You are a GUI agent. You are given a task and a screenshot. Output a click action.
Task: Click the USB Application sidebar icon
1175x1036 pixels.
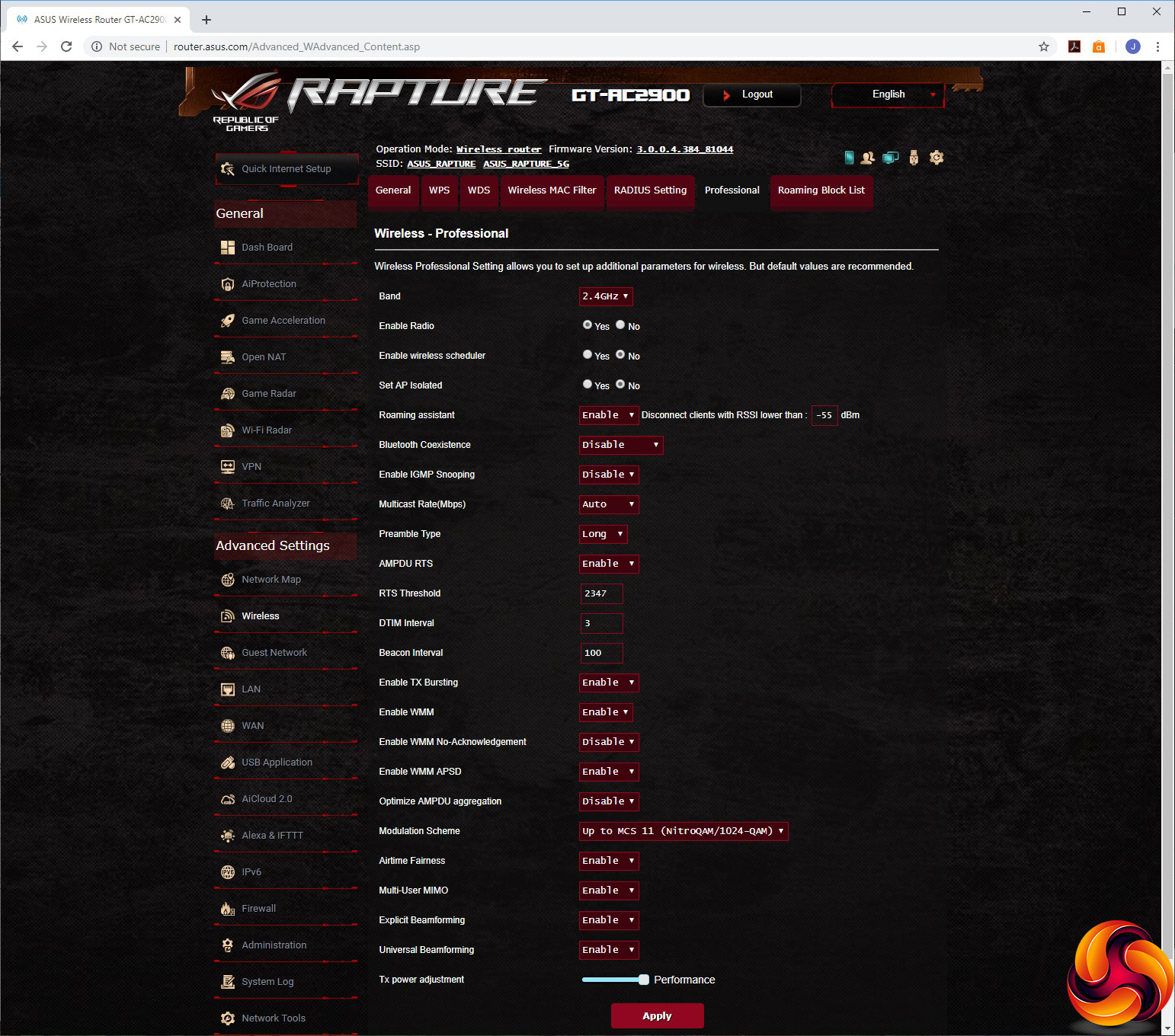227,763
